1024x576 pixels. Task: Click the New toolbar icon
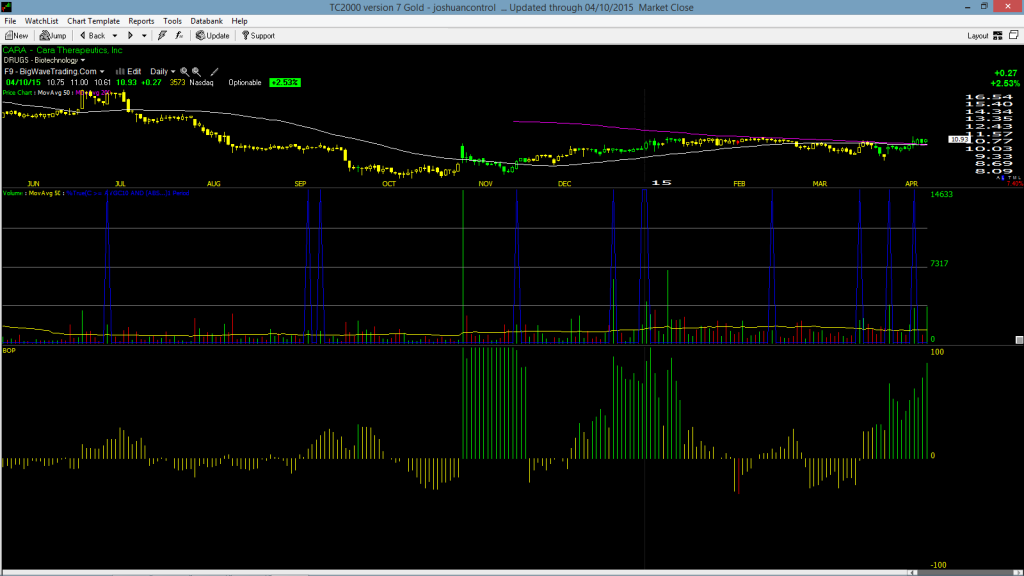click(x=16, y=35)
